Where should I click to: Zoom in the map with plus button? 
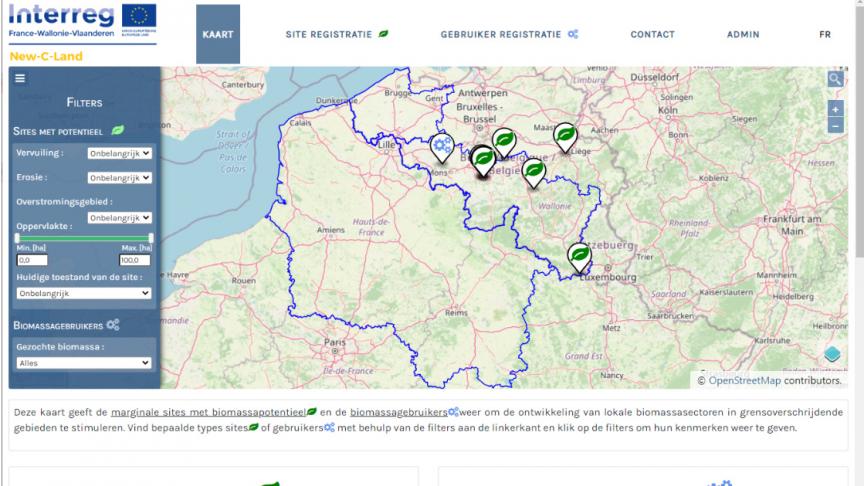pyautogui.click(x=836, y=109)
